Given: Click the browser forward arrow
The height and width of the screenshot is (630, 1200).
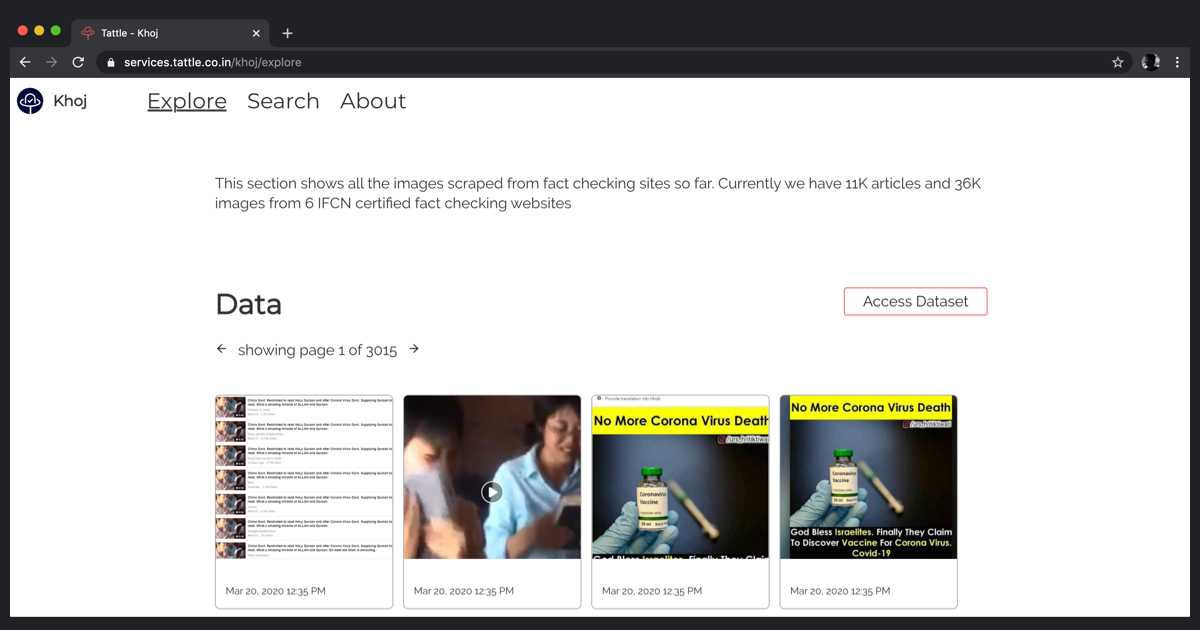Looking at the screenshot, I should (52, 62).
